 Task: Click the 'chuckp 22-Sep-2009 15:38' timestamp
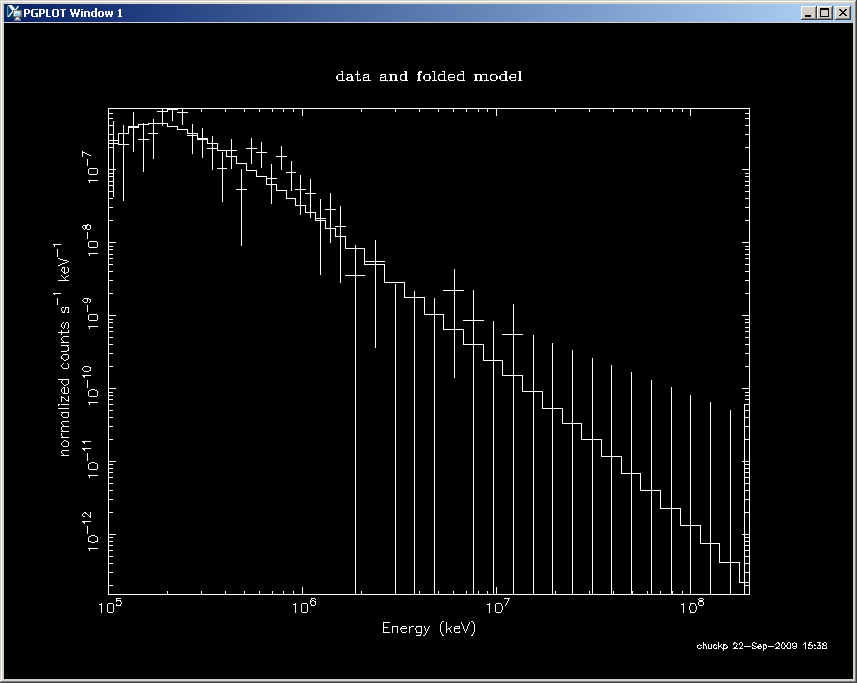pyautogui.click(x=762, y=646)
